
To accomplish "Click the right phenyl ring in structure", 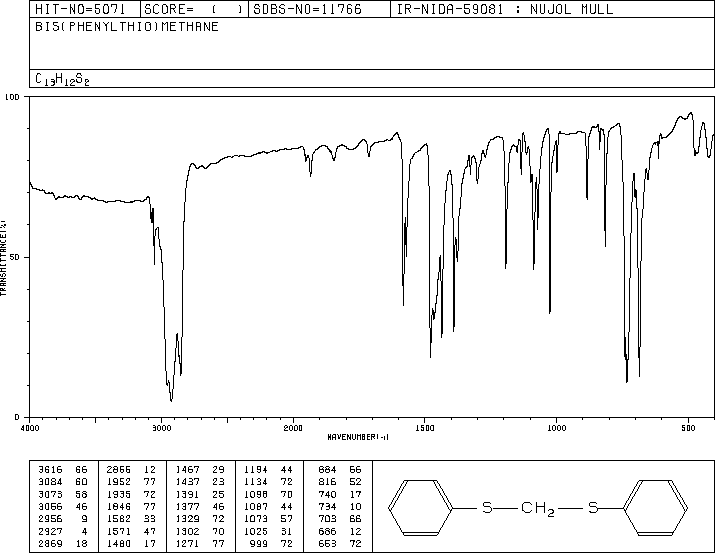I will [x=656, y=507].
